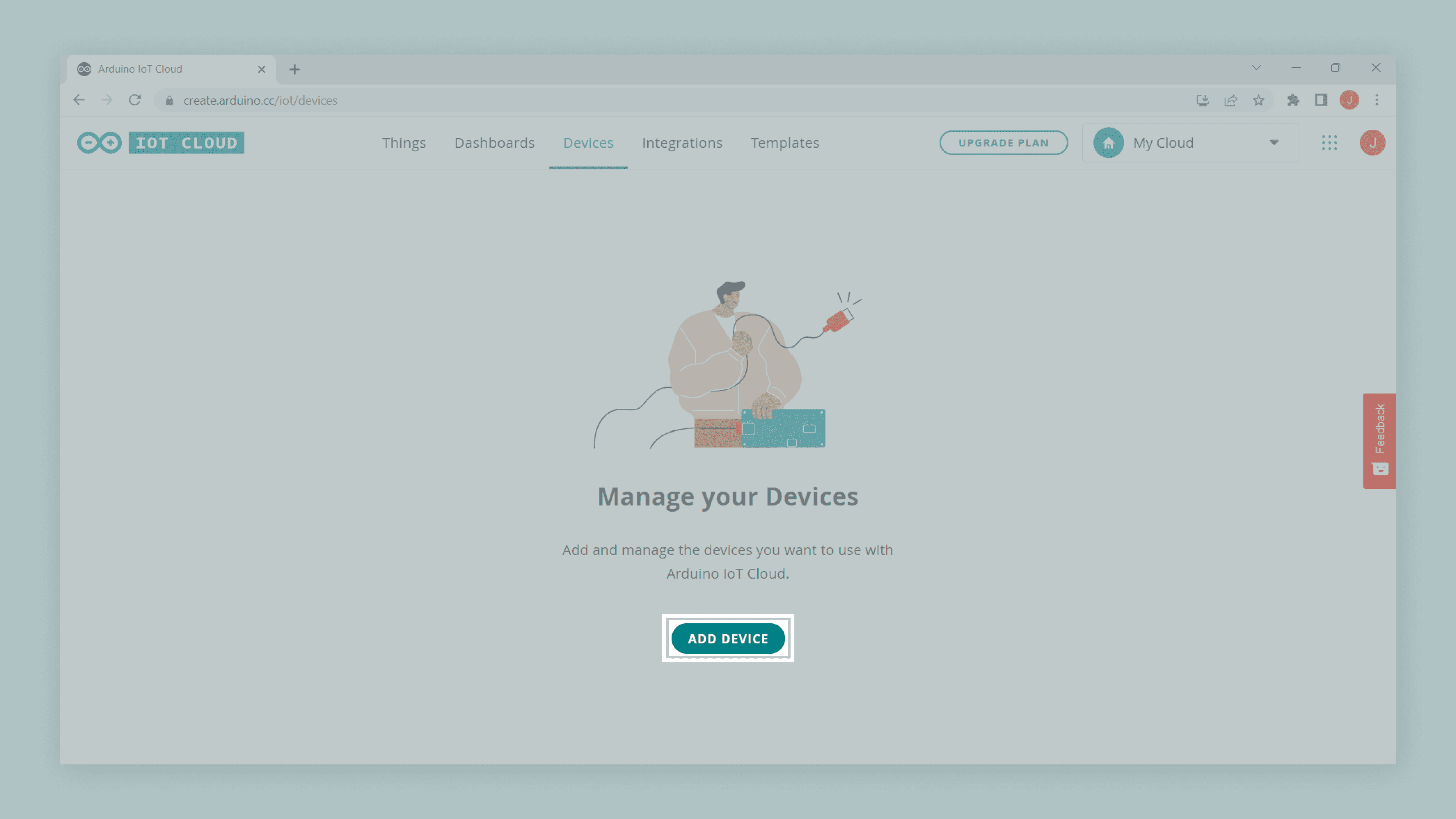Bookmark this page with star icon
Viewport: 1456px width, 819px height.
click(x=1258, y=100)
